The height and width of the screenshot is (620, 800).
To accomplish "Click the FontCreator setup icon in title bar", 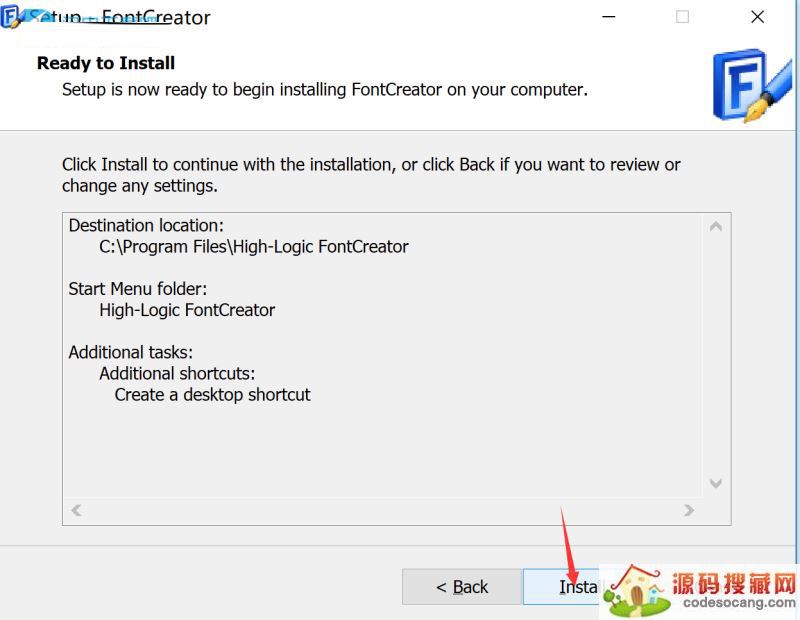I will pos(12,18).
